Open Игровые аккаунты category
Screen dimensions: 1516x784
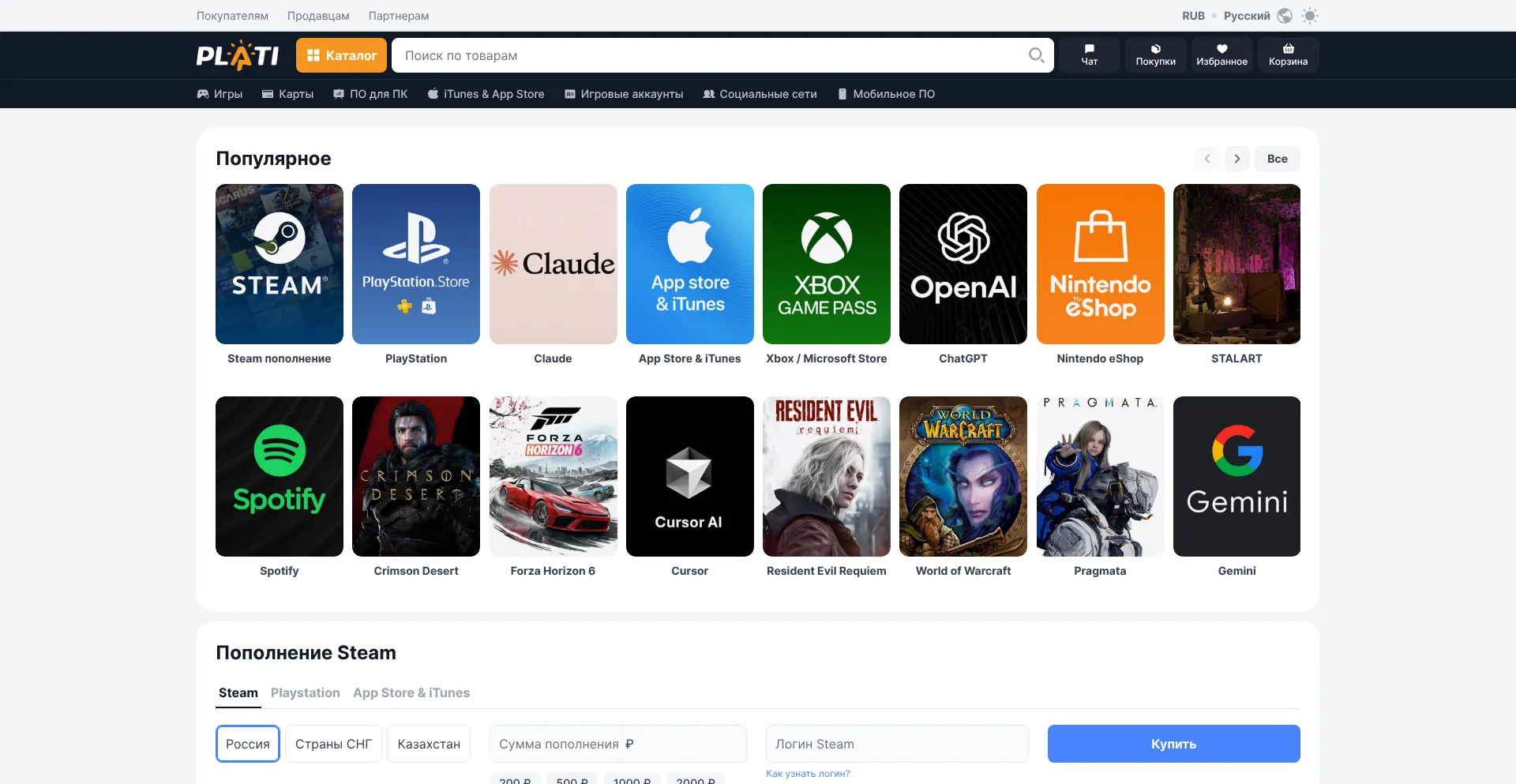click(624, 94)
